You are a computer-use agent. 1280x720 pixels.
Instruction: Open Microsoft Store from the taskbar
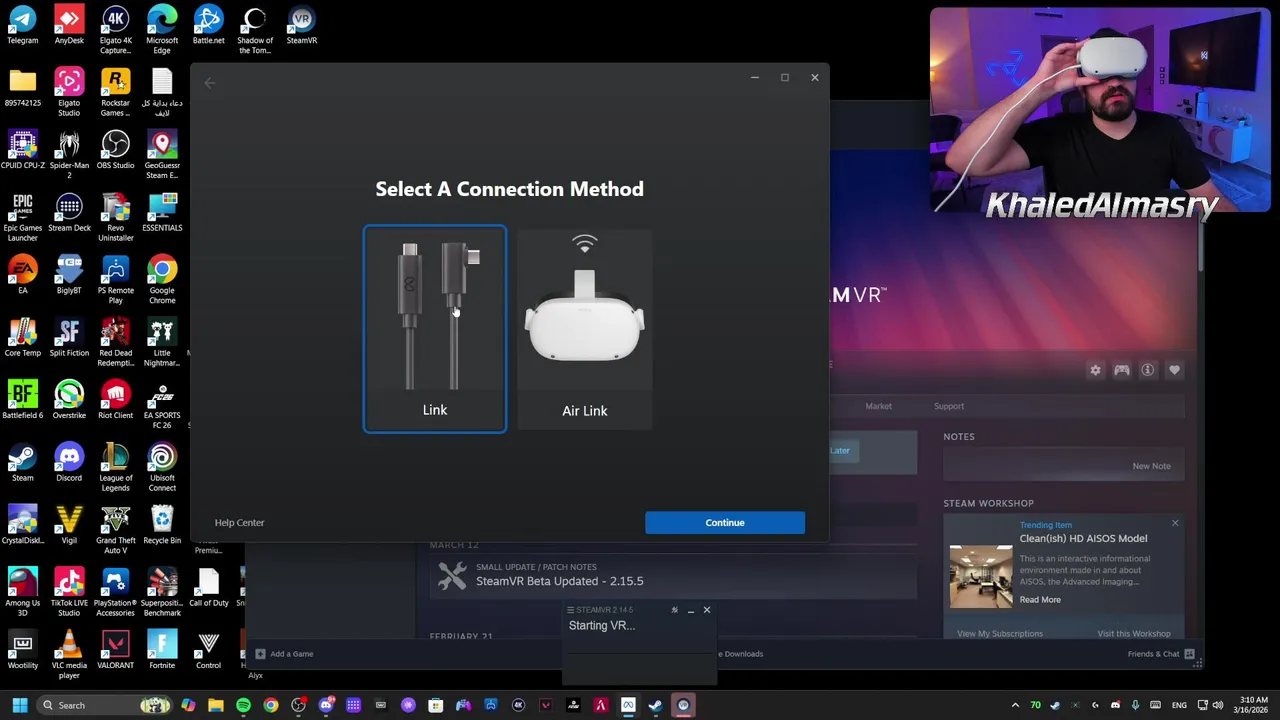coord(435,705)
